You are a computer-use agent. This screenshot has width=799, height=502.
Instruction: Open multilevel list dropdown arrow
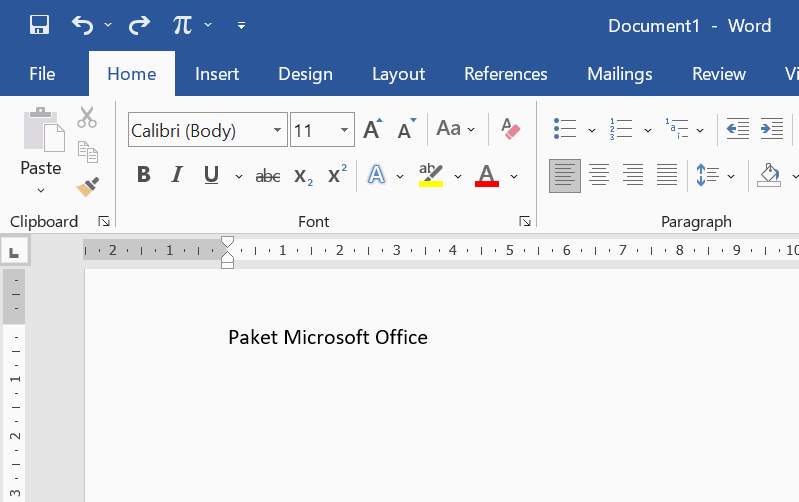(700, 130)
